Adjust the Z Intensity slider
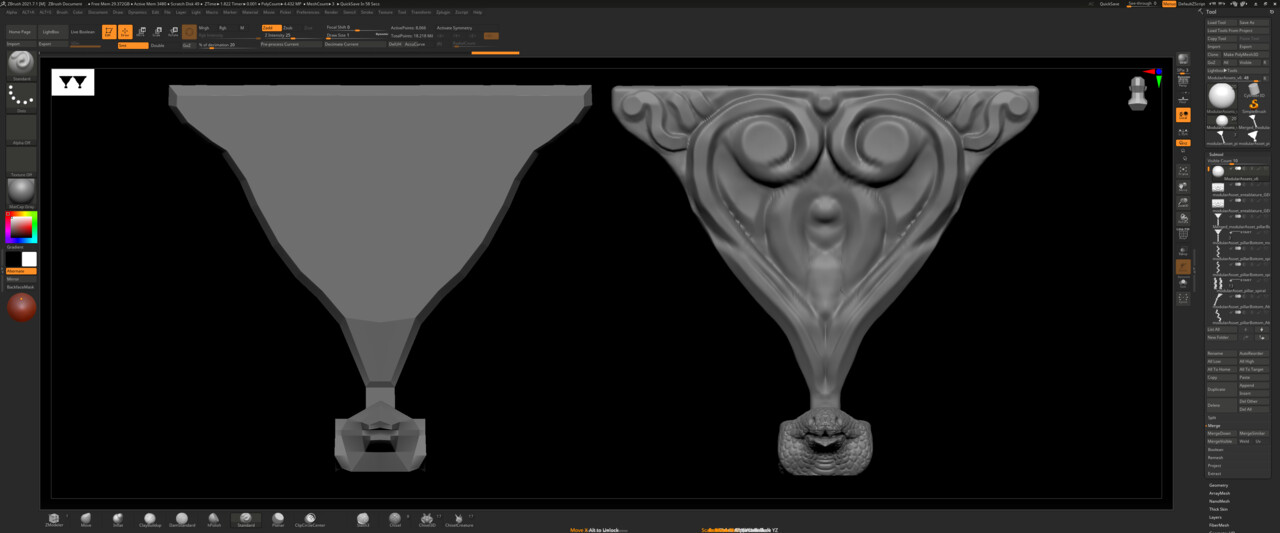The height and width of the screenshot is (533, 1280). 291,35
